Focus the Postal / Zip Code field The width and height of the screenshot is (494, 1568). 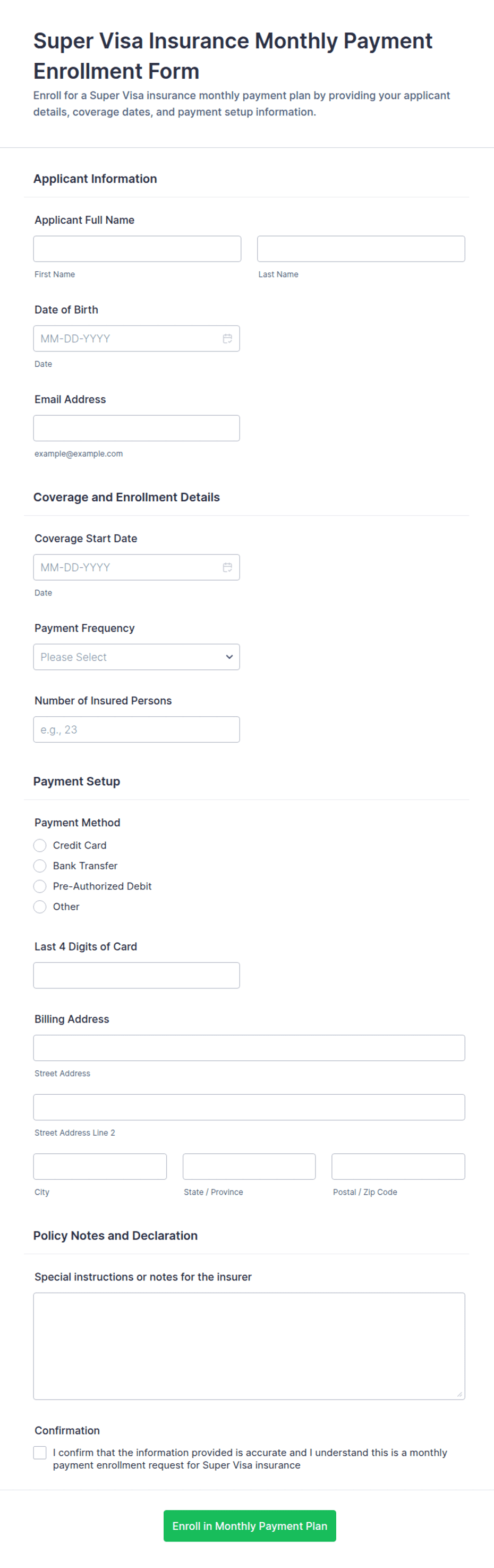(398, 1166)
